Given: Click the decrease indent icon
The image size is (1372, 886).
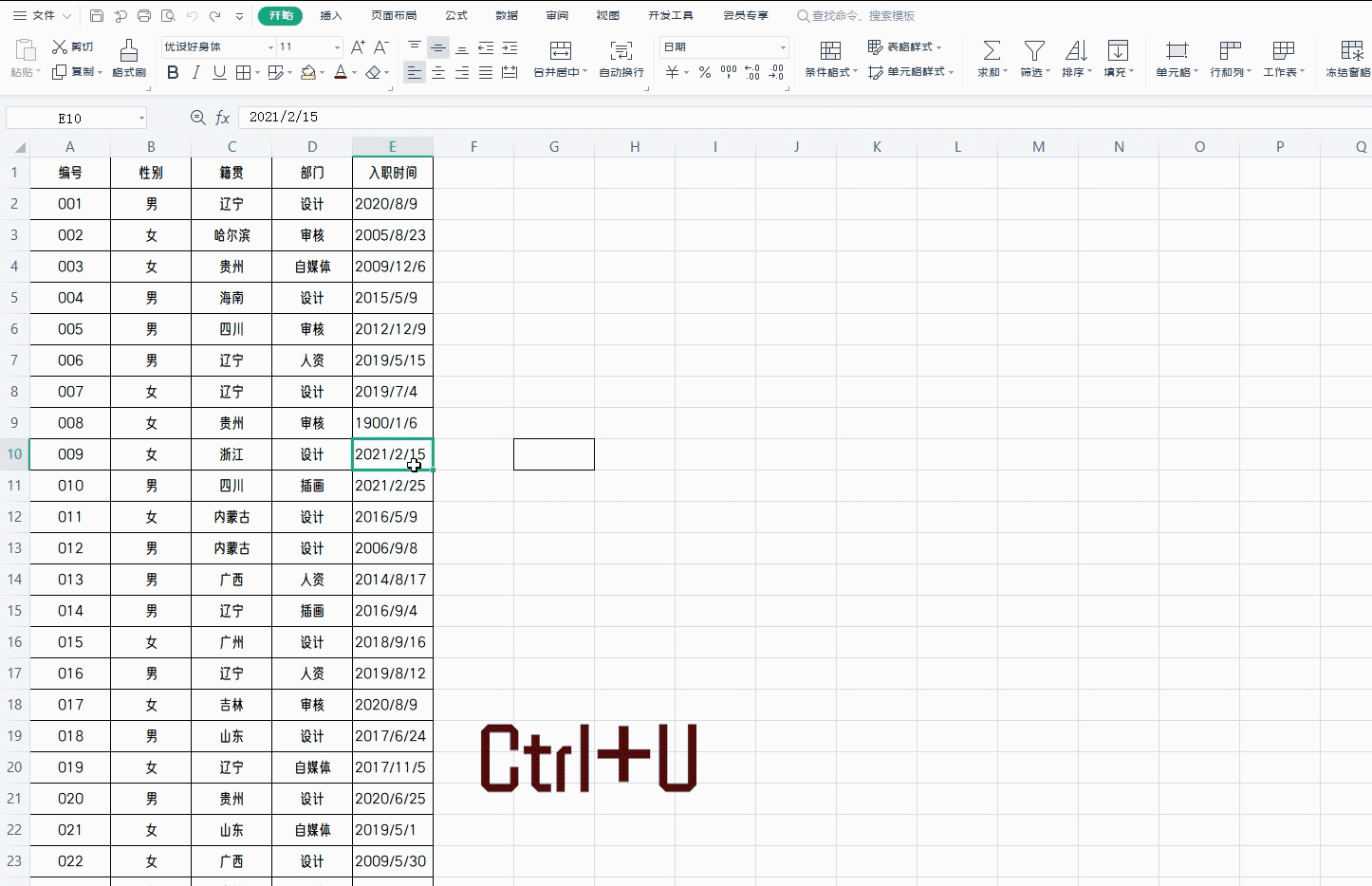Looking at the screenshot, I should [x=486, y=47].
